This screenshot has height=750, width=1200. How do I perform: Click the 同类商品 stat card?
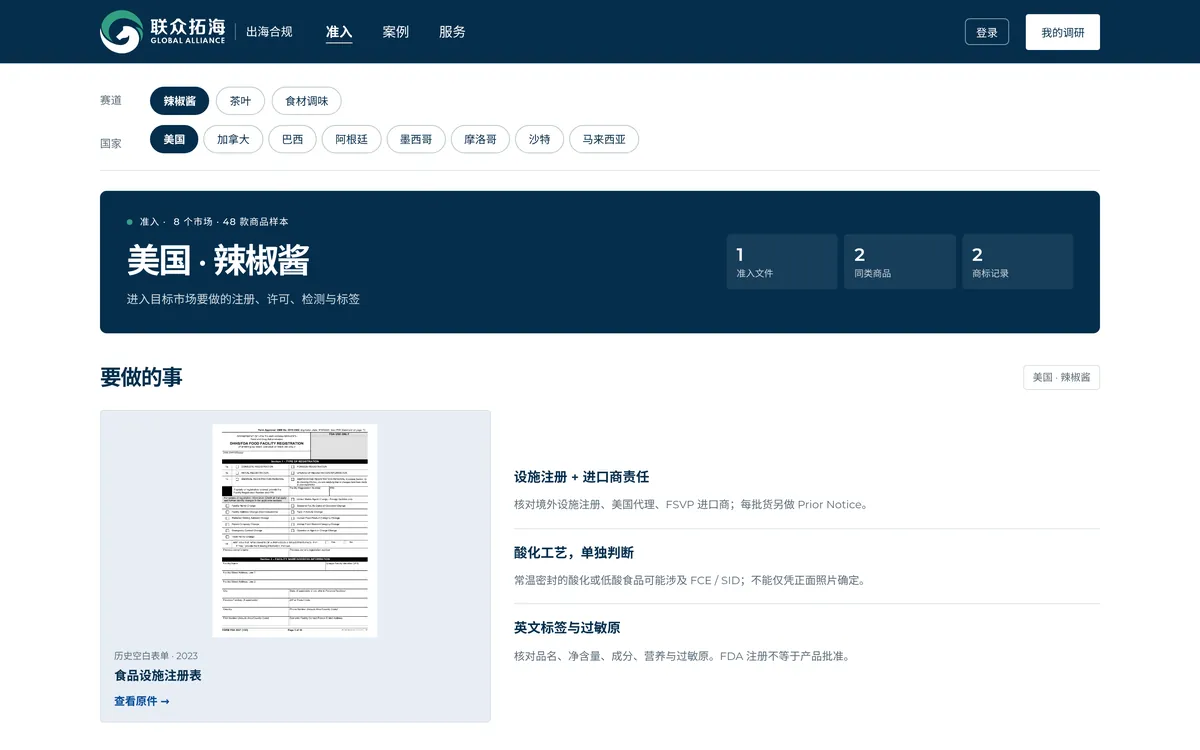[900, 262]
